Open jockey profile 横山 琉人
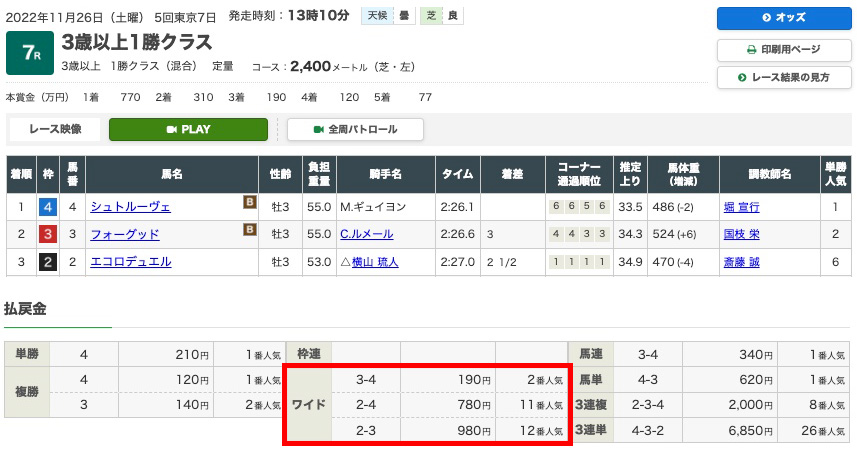This screenshot has width=857, height=455. click(x=374, y=262)
